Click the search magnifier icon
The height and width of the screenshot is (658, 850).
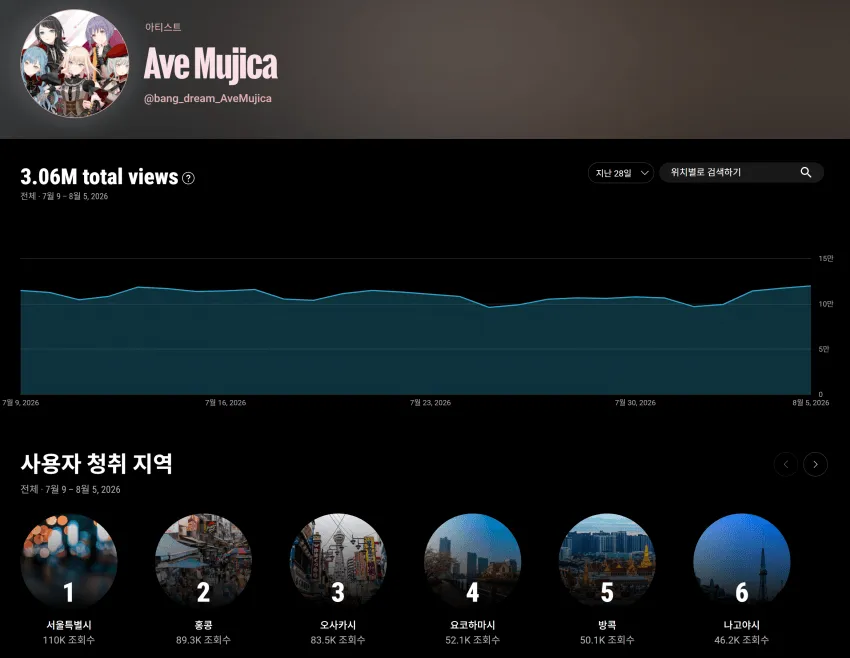[x=806, y=172]
